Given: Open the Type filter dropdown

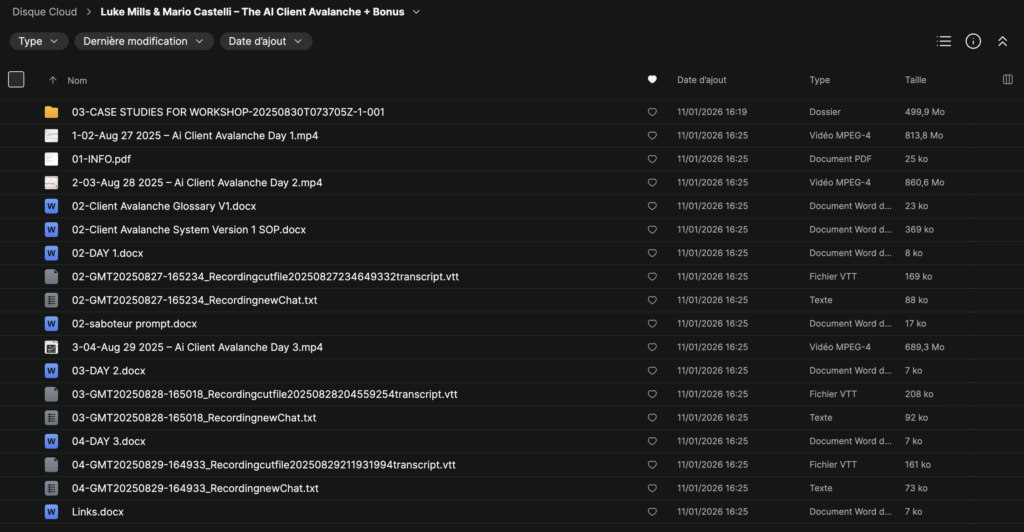Looking at the screenshot, I should click(39, 41).
